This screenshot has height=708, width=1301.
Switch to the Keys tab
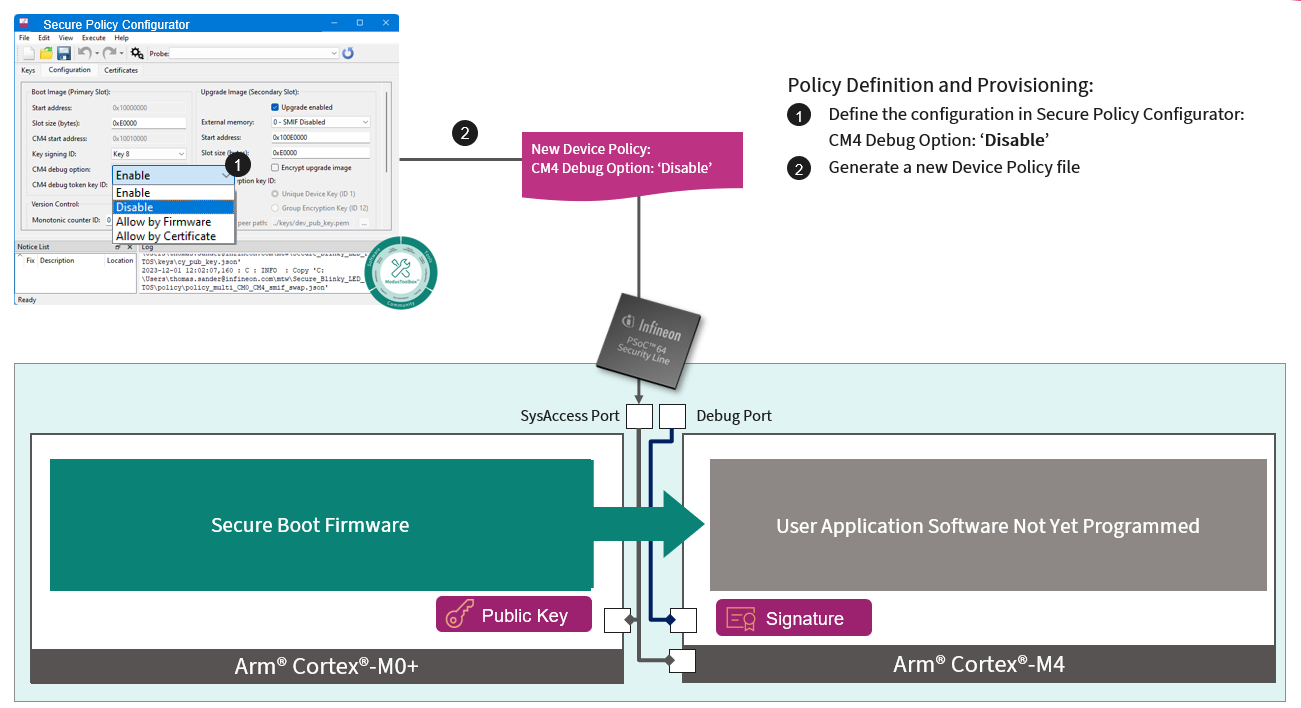[x=28, y=70]
